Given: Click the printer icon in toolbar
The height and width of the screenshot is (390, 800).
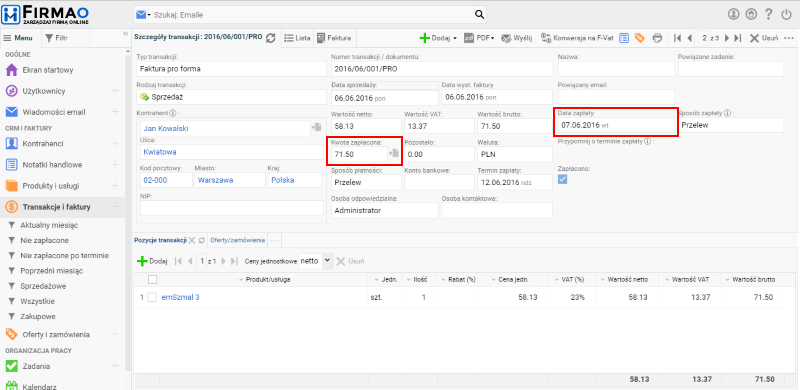Looking at the screenshot, I should tap(658, 38).
